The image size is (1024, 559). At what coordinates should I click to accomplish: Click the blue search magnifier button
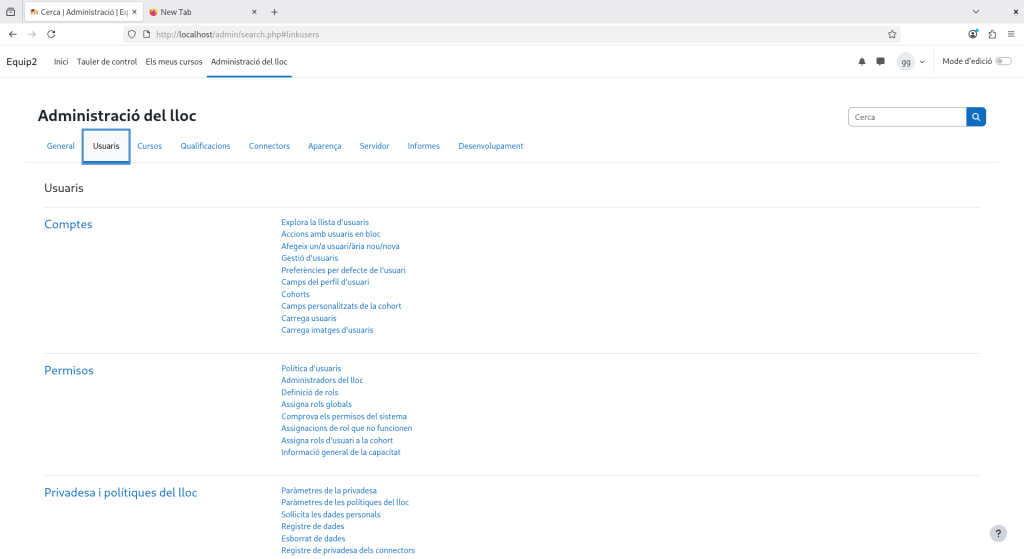point(976,117)
